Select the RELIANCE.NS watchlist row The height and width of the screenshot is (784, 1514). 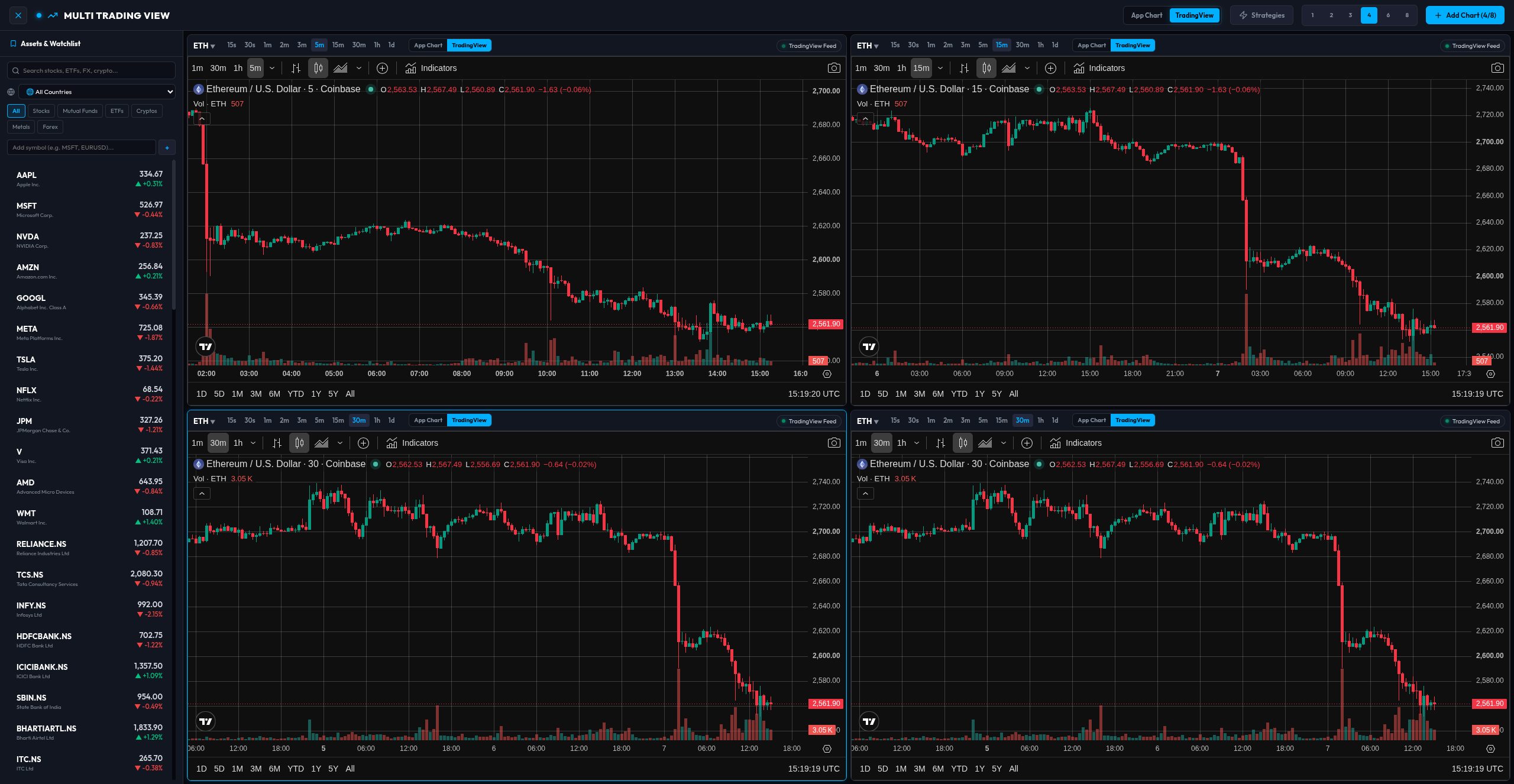point(89,547)
